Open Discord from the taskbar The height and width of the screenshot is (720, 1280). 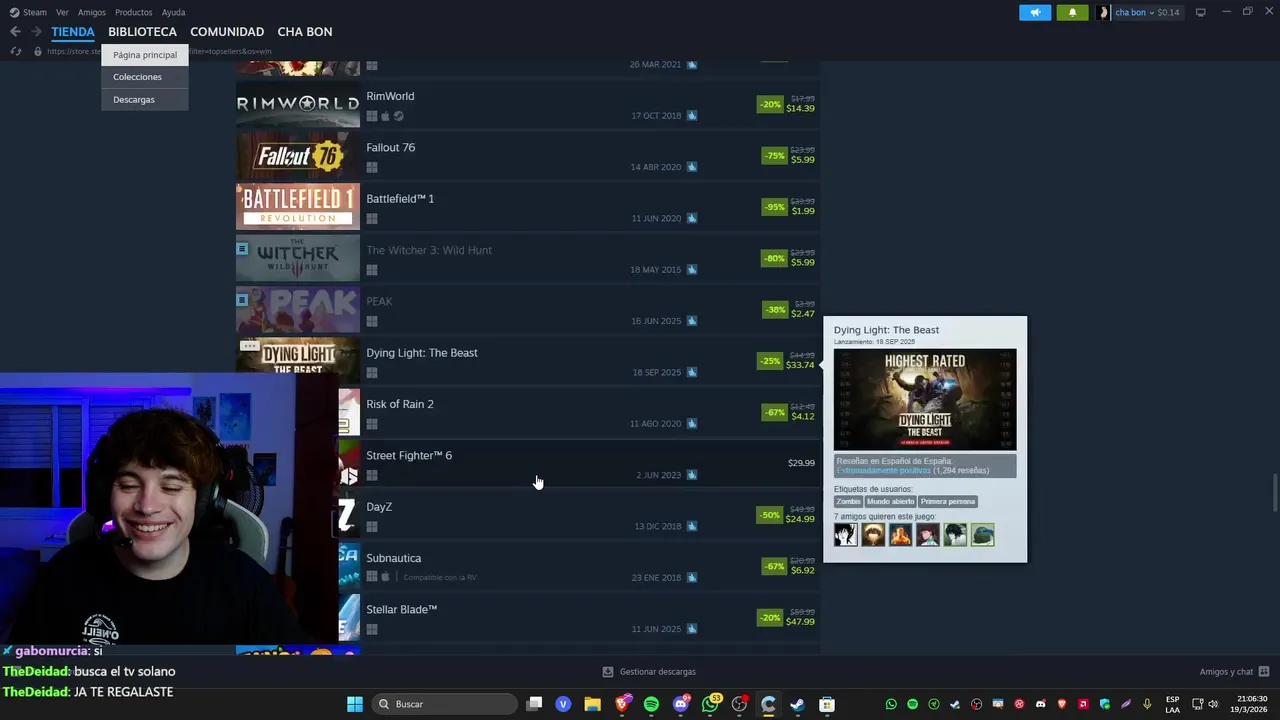[681, 704]
